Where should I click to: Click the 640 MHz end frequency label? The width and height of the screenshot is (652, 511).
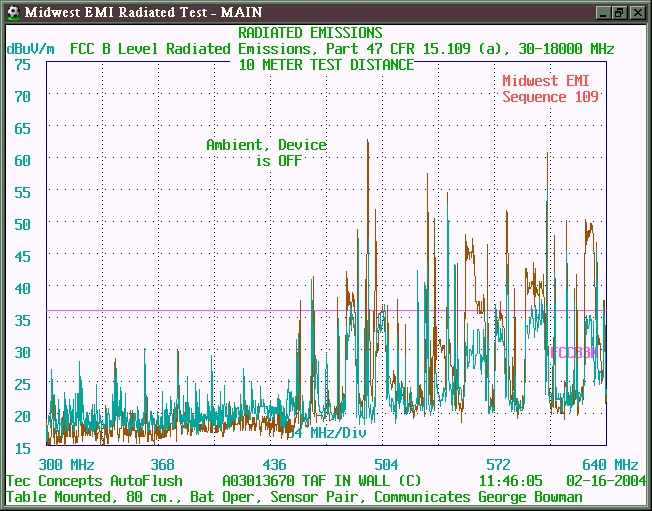pos(611,464)
